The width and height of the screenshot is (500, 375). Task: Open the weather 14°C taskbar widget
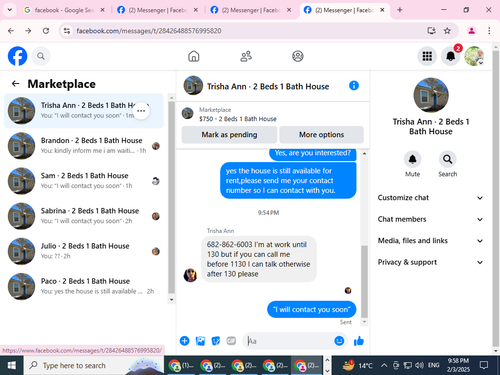pos(358,365)
